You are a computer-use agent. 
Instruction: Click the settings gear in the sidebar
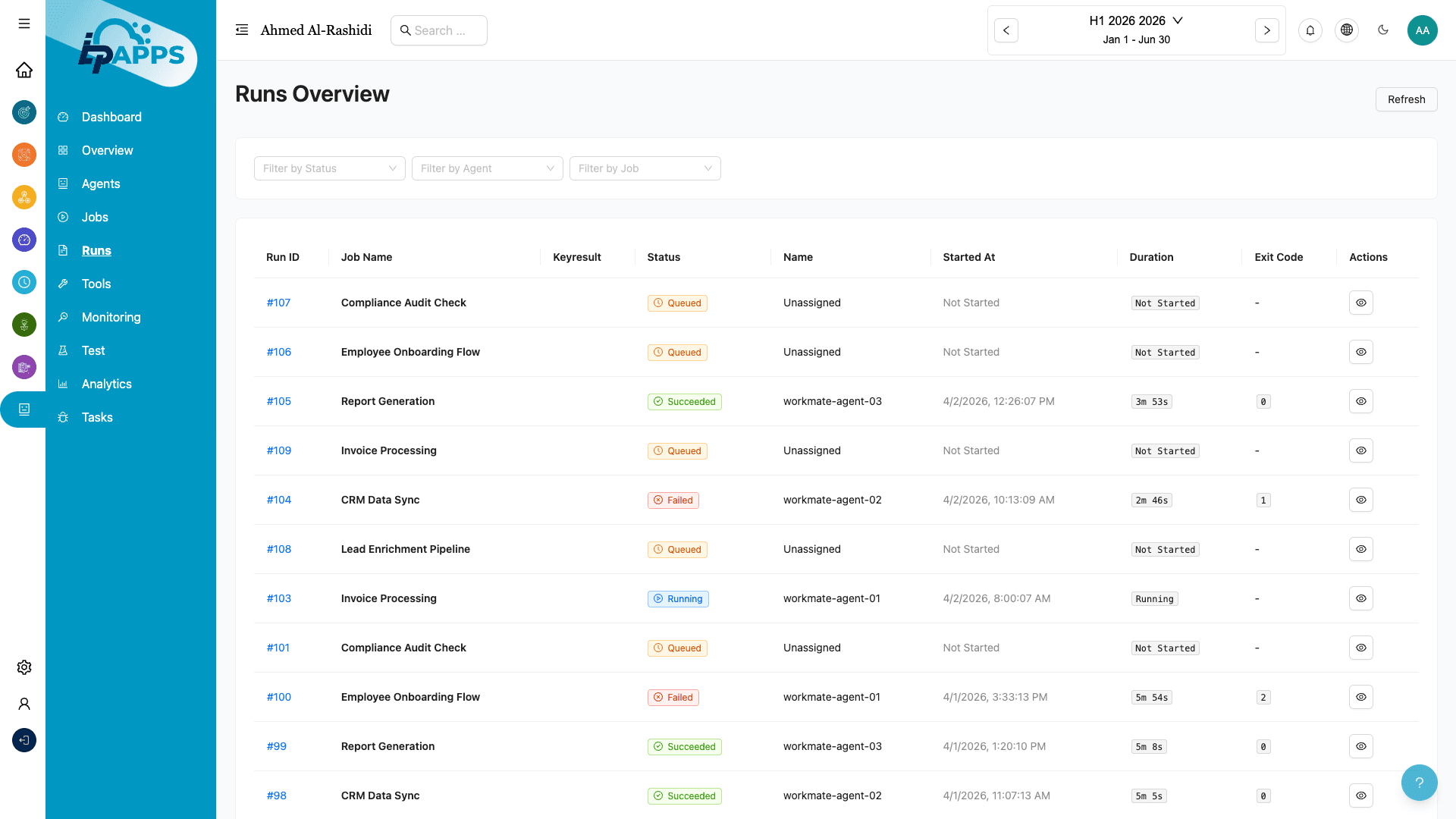coord(24,667)
